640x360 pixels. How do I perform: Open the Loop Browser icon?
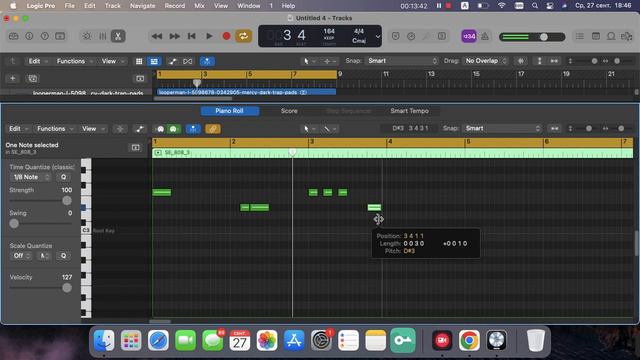[611, 36]
